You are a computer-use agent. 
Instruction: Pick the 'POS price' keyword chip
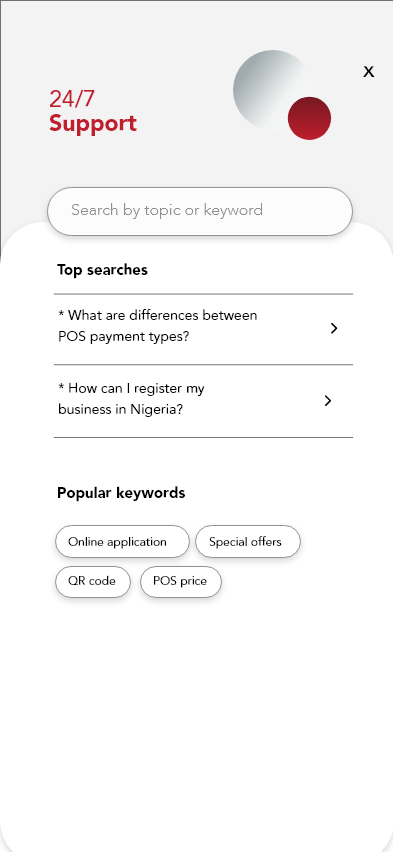(x=181, y=581)
